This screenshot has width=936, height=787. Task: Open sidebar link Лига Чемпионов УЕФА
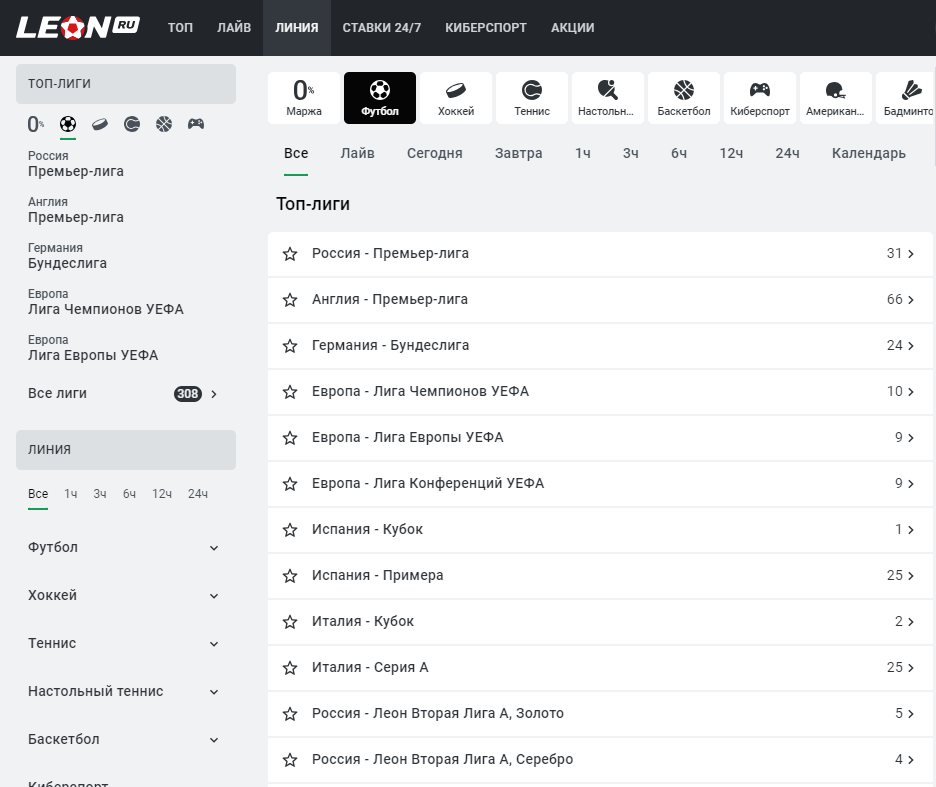coord(106,302)
